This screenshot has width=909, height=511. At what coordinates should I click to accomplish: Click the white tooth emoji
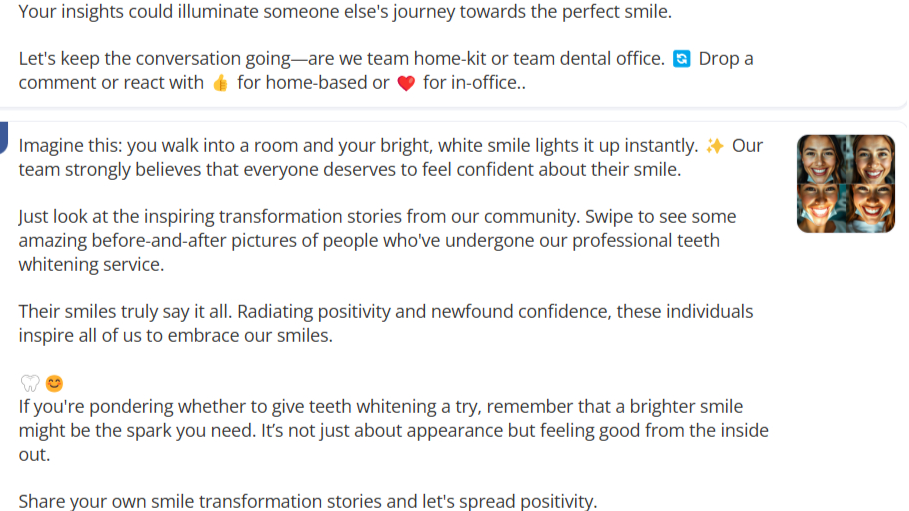tap(30, 383)
